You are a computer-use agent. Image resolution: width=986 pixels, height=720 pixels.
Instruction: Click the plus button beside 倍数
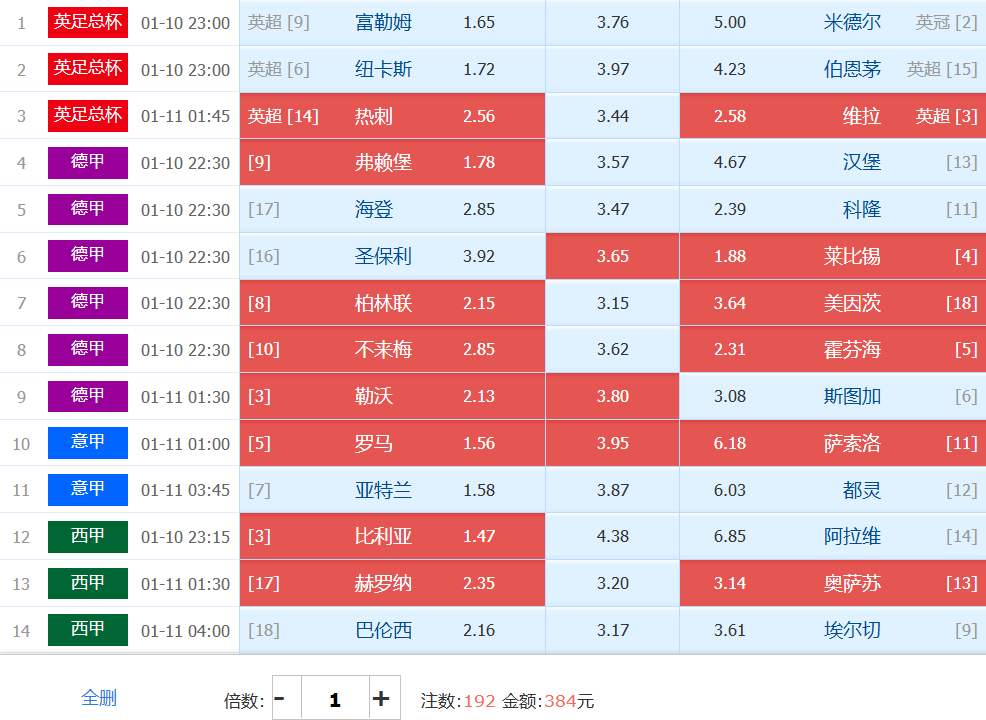(380, 698)
